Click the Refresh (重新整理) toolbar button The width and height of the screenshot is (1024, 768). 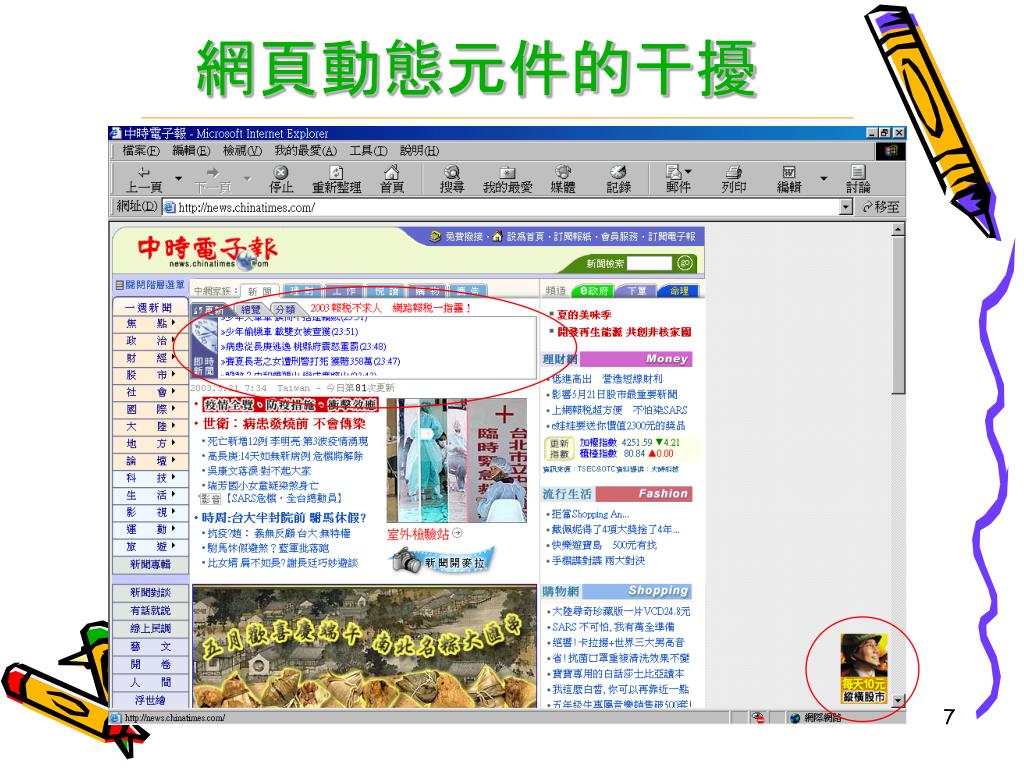[336, 179]
